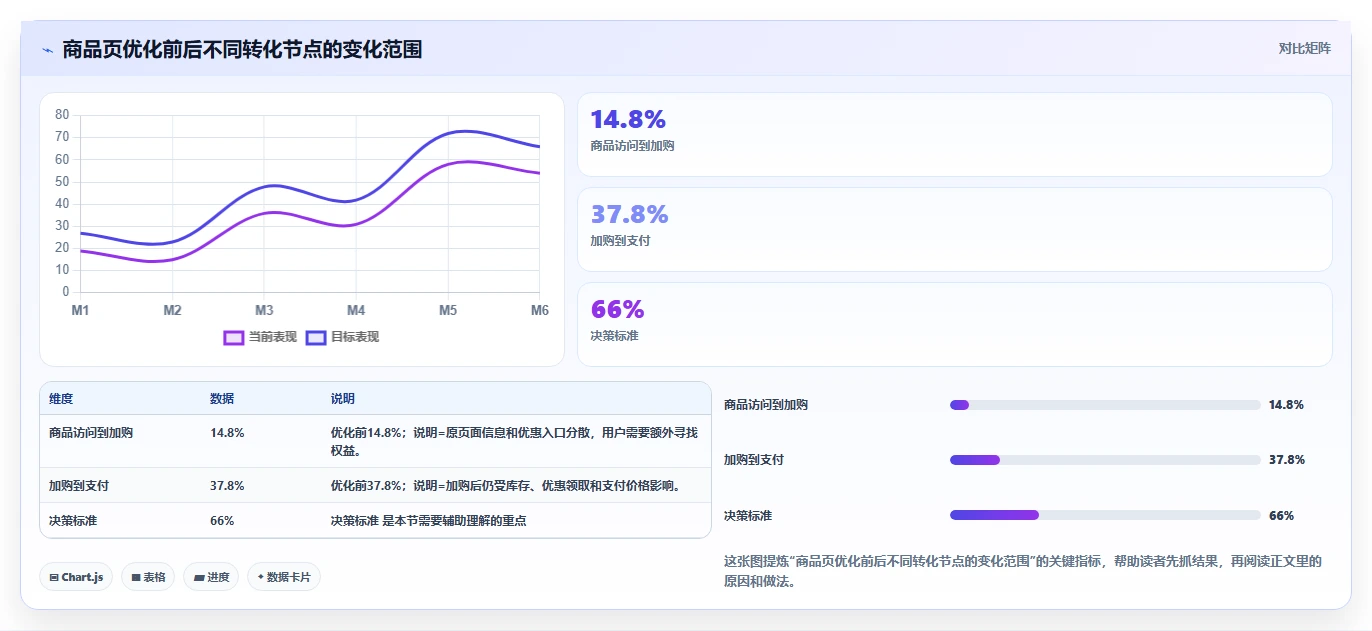Toggle the 当前表现 legend swatch

point(233,337)
